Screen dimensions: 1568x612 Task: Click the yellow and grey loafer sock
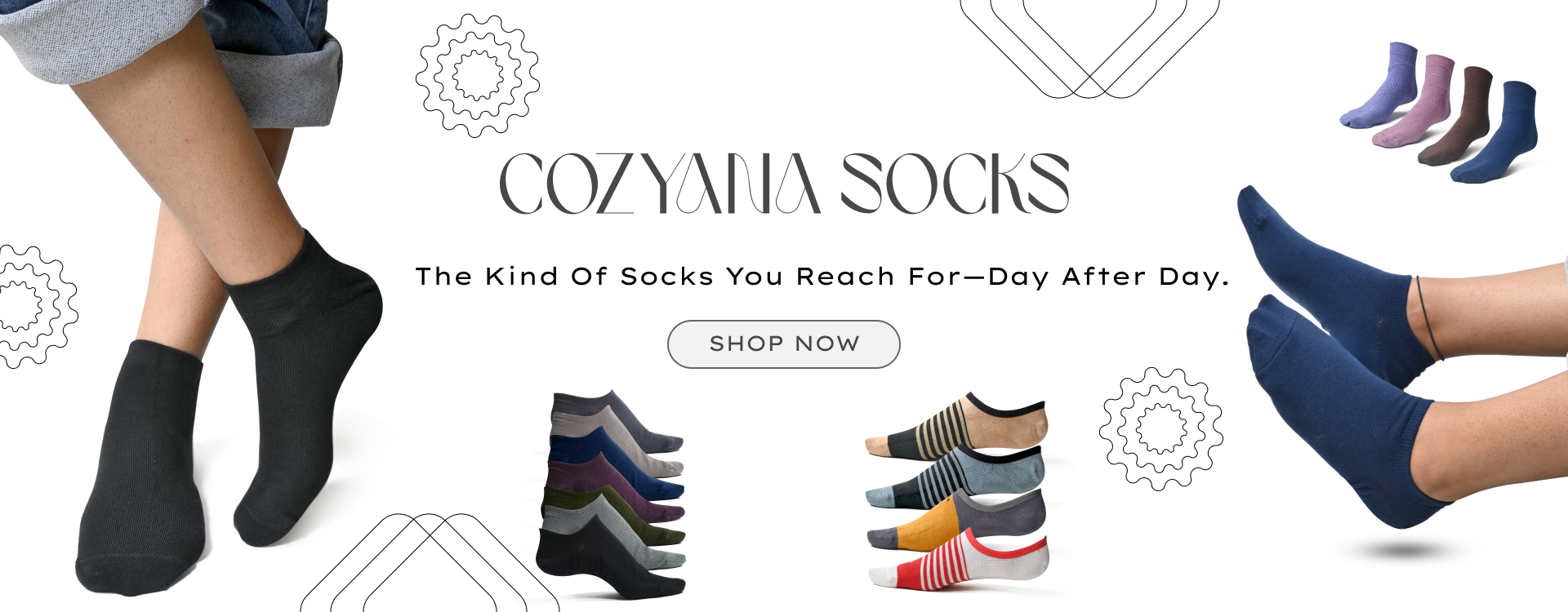tap(956, 519)
